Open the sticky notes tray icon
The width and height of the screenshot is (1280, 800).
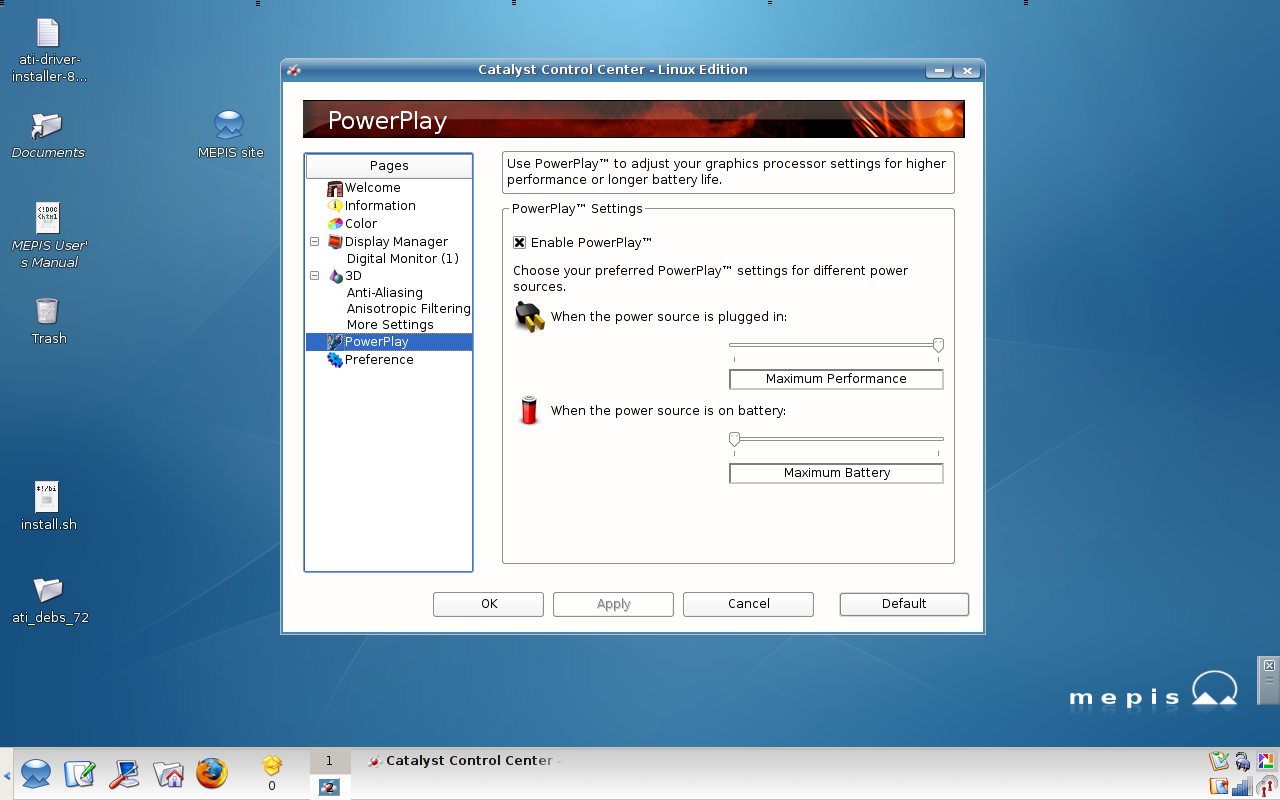[1218, 786]
